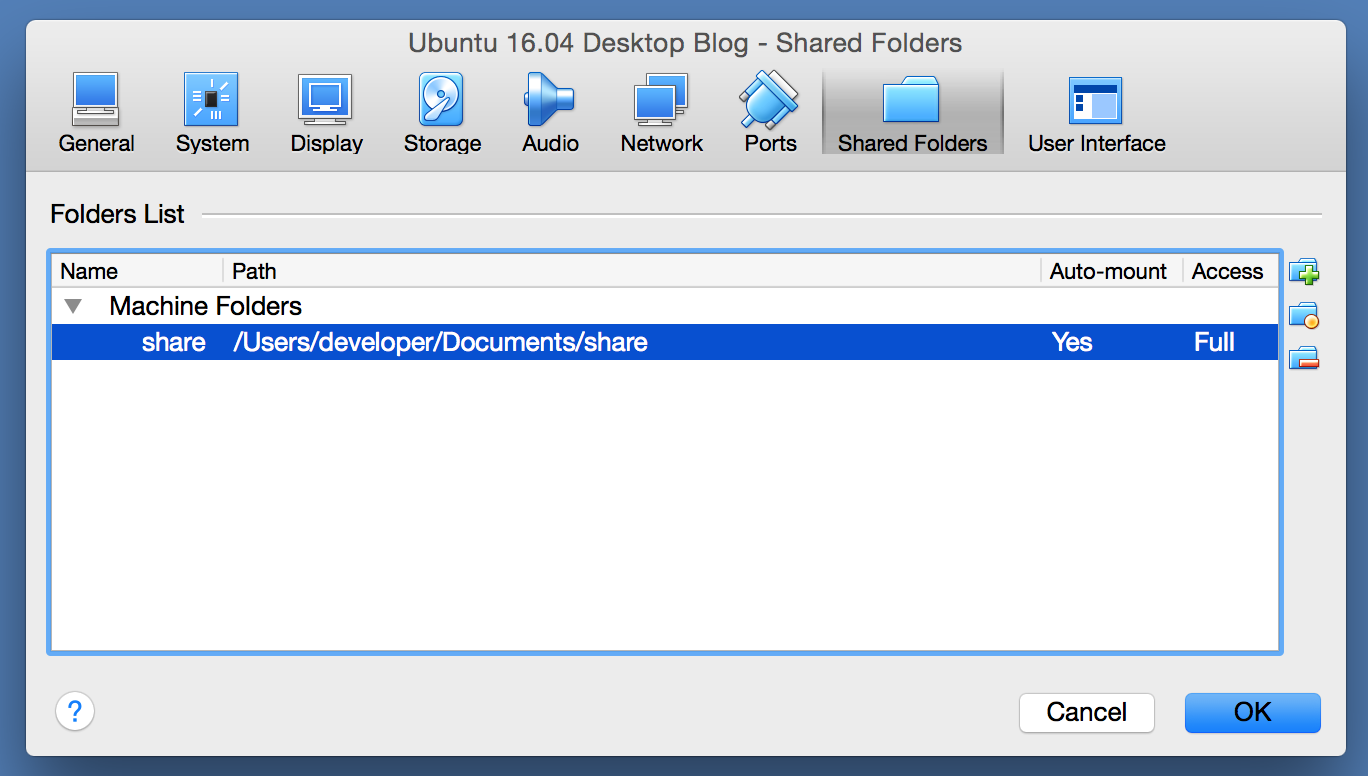Switch to Display settings
Image resolution: width=1368 pixels, height=776 pixels.
click(326, 113)
